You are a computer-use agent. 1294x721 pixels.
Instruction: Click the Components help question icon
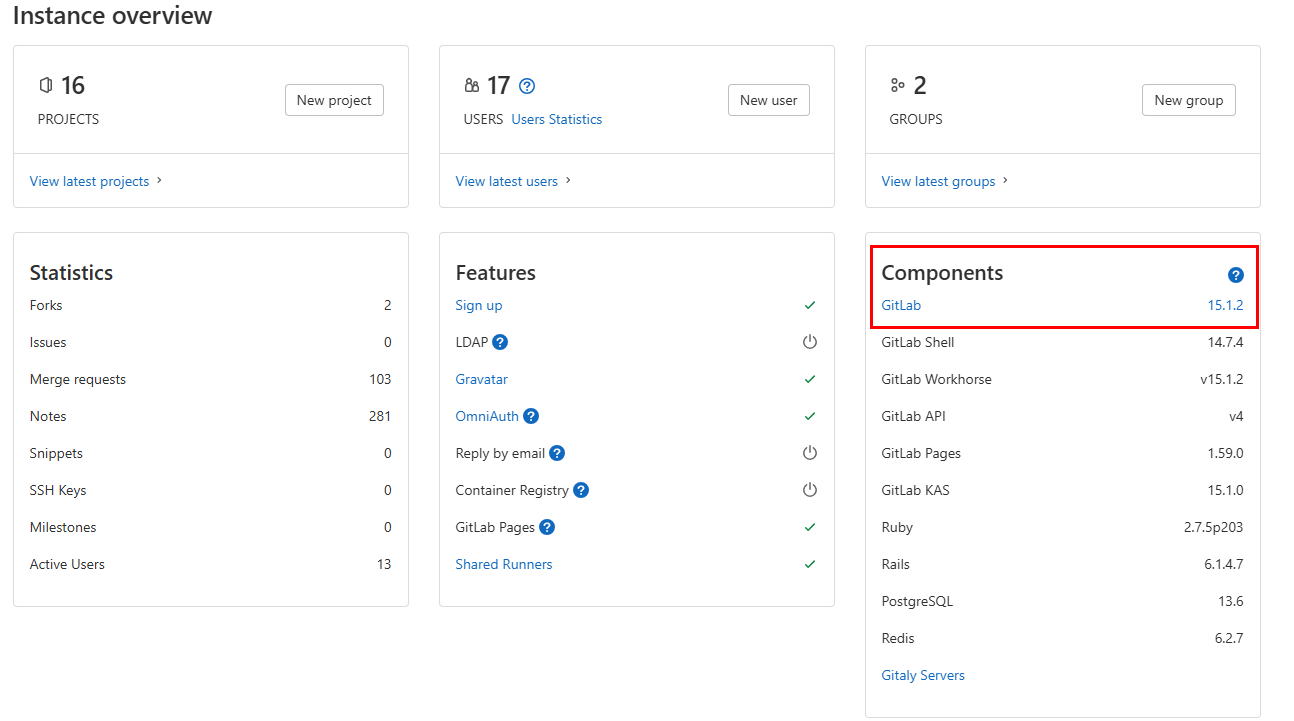point(1236,275)
